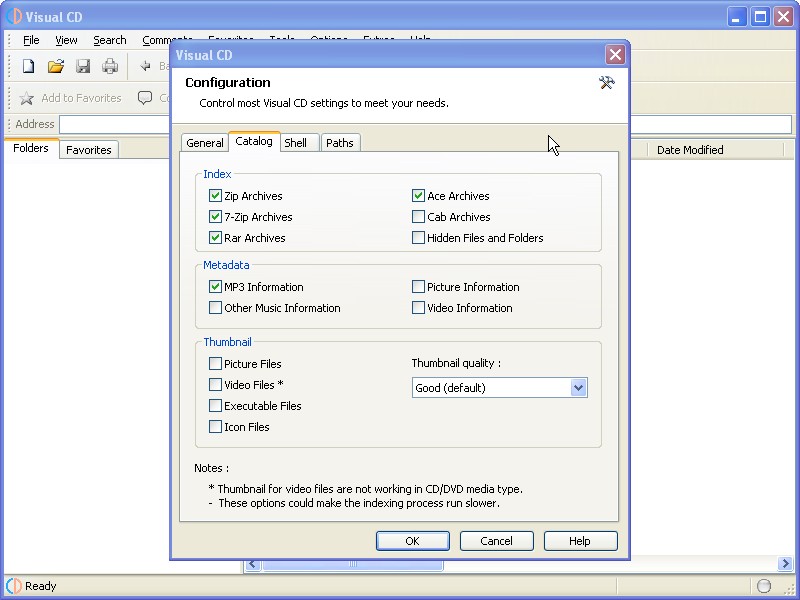Enable Cab Archives indexing
Image resolution: width=800 pixels, height=600 pixels.
click(x=418, y=216)
